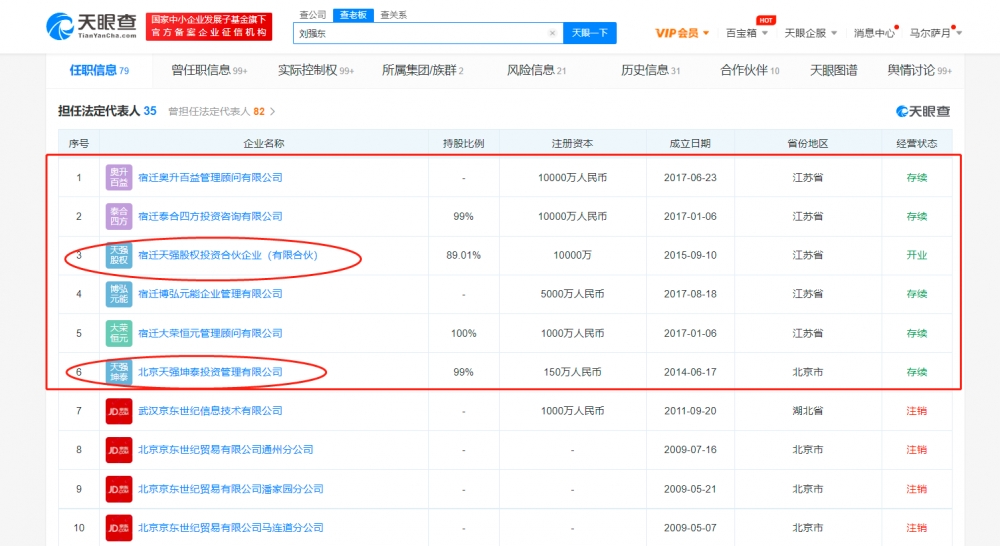Click the 经营状态 column header
The image size is (1000, 546).
point(916,144)
